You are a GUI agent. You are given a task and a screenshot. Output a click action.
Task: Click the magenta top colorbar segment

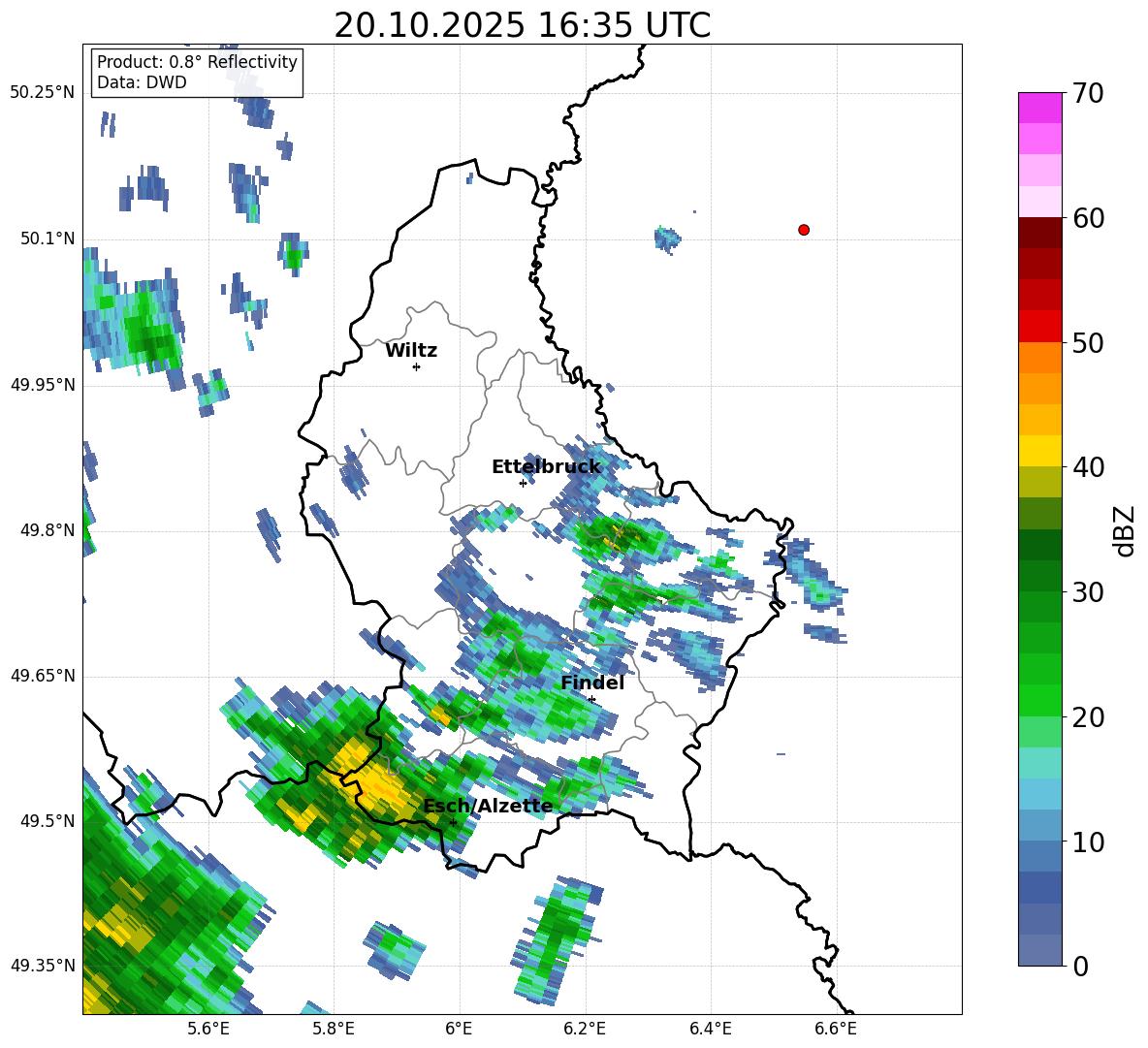tap(1039, 108)
